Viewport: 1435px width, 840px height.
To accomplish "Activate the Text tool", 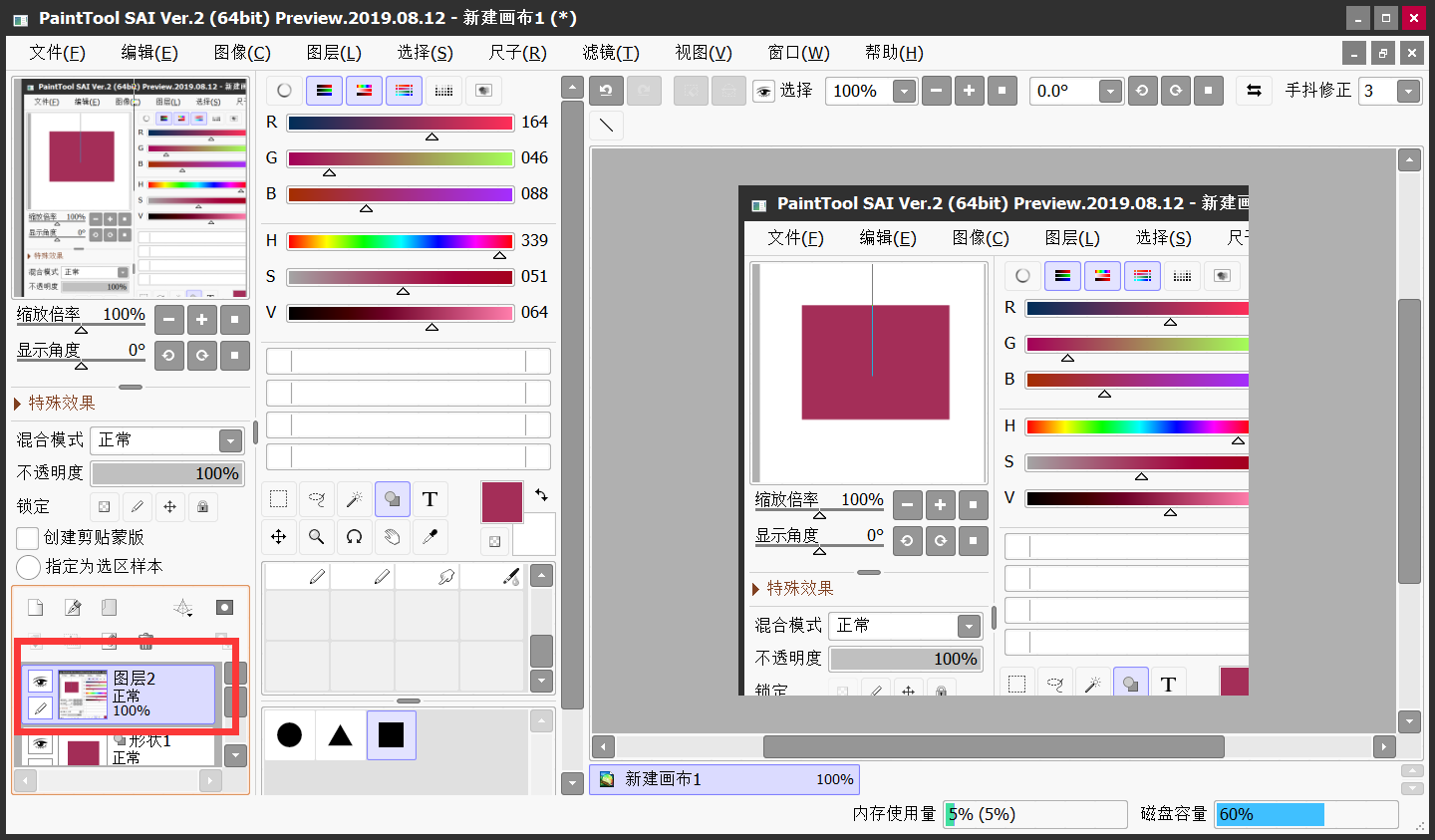I will (430, 499).
